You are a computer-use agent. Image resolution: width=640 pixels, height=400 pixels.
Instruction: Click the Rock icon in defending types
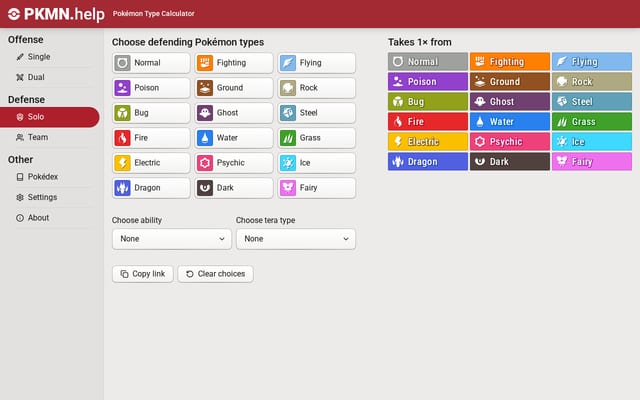tap(288, 88)
